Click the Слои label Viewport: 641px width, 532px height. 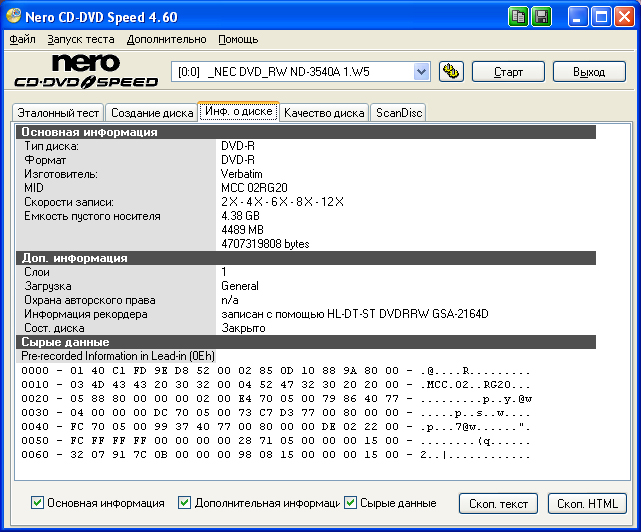[37, 272]
